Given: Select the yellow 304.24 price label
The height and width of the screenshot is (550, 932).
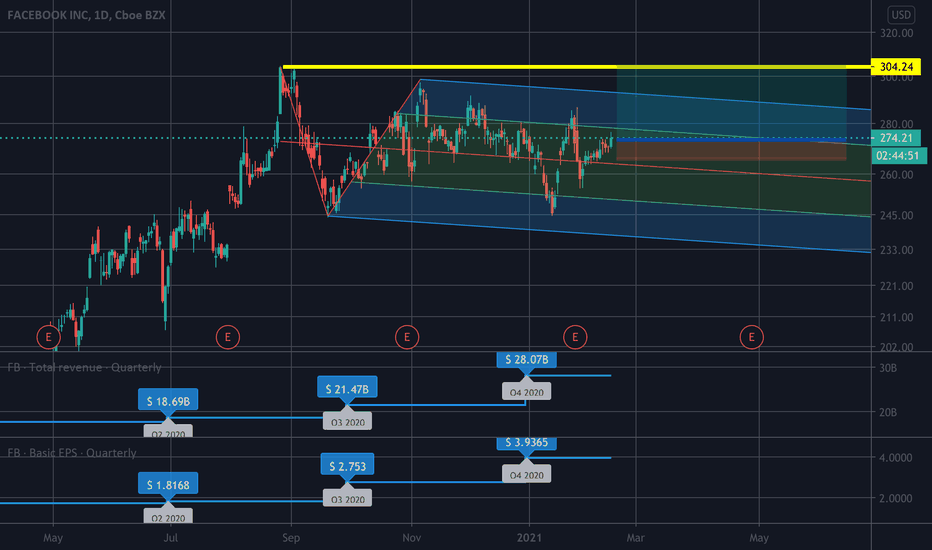Looking at the screenshot, I should click(x=896, y=67).
